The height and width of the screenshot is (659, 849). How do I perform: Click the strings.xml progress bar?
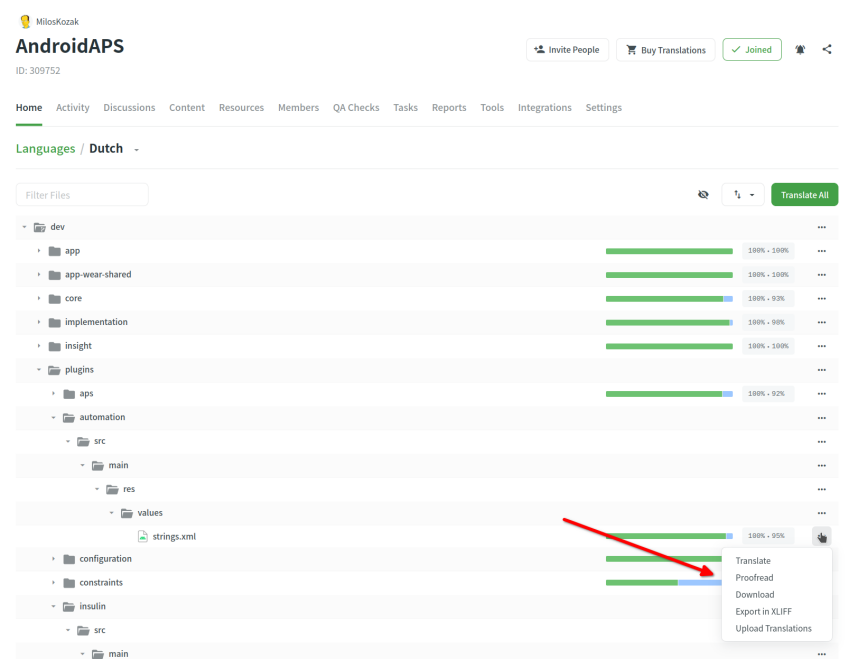tap(669, 536)
